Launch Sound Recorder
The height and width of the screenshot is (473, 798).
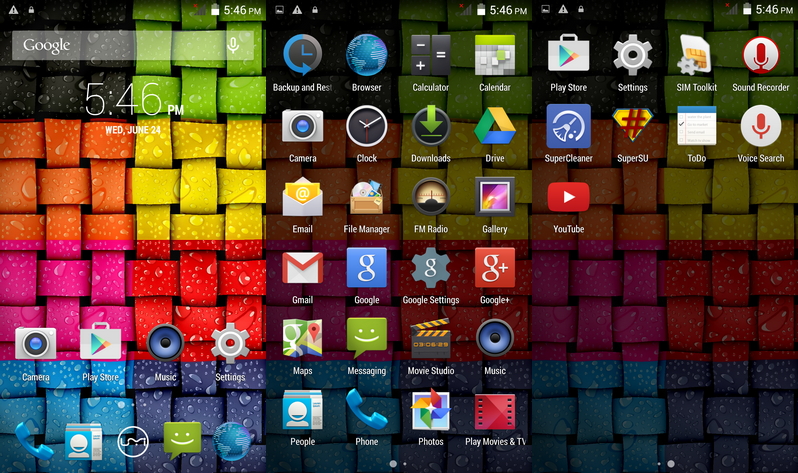coord(760,55)
